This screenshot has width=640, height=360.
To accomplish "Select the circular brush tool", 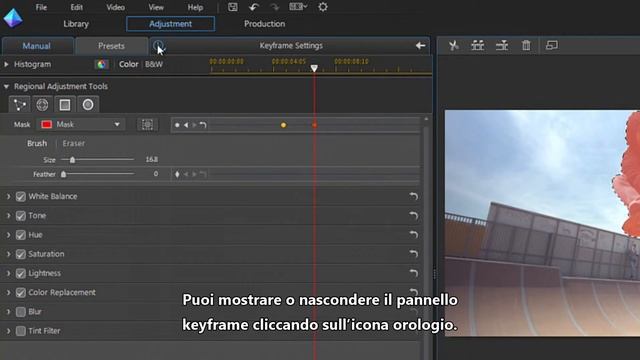I will tap(88, 105).
